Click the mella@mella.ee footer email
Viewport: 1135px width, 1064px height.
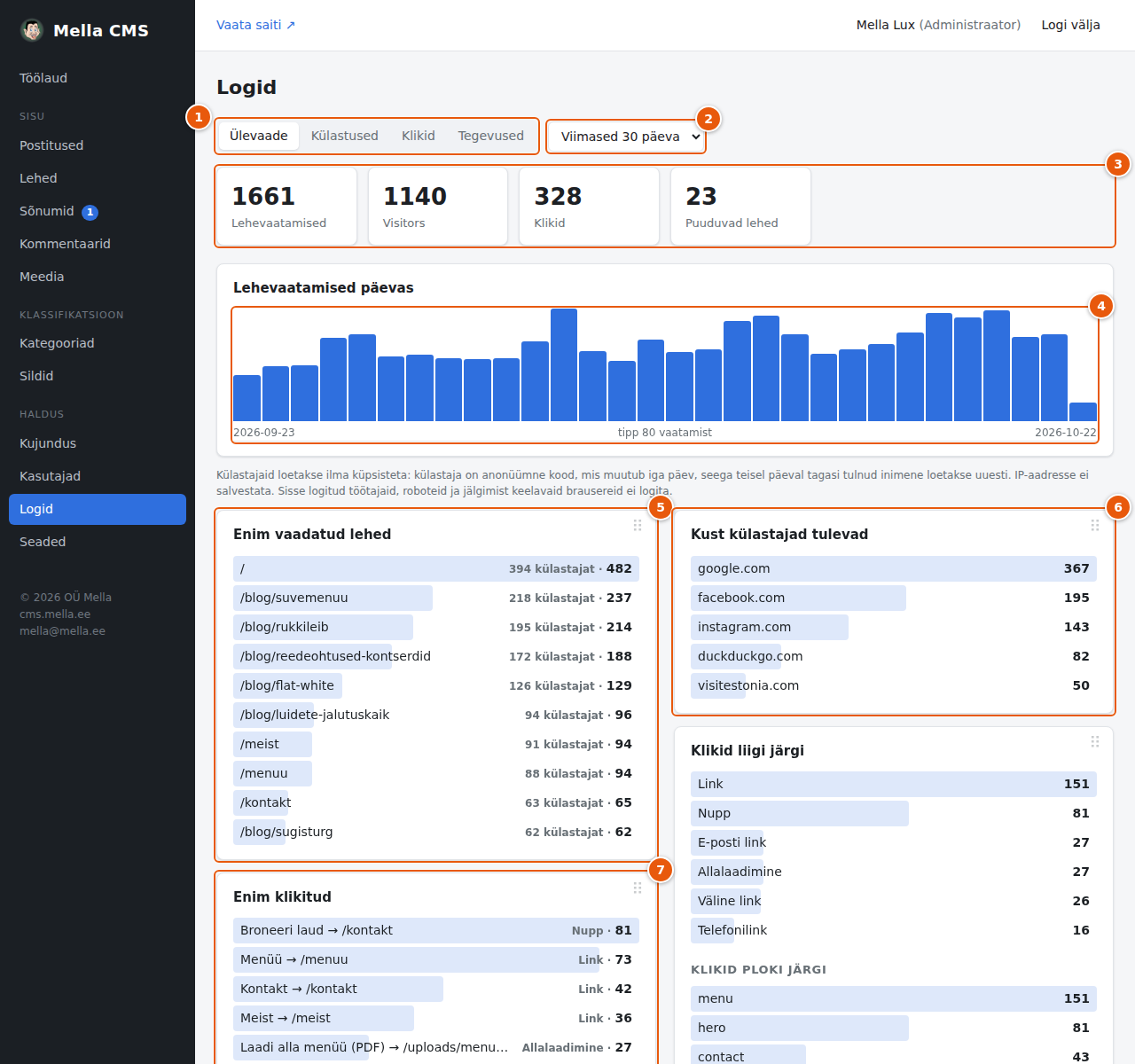[x=62, y=631]
